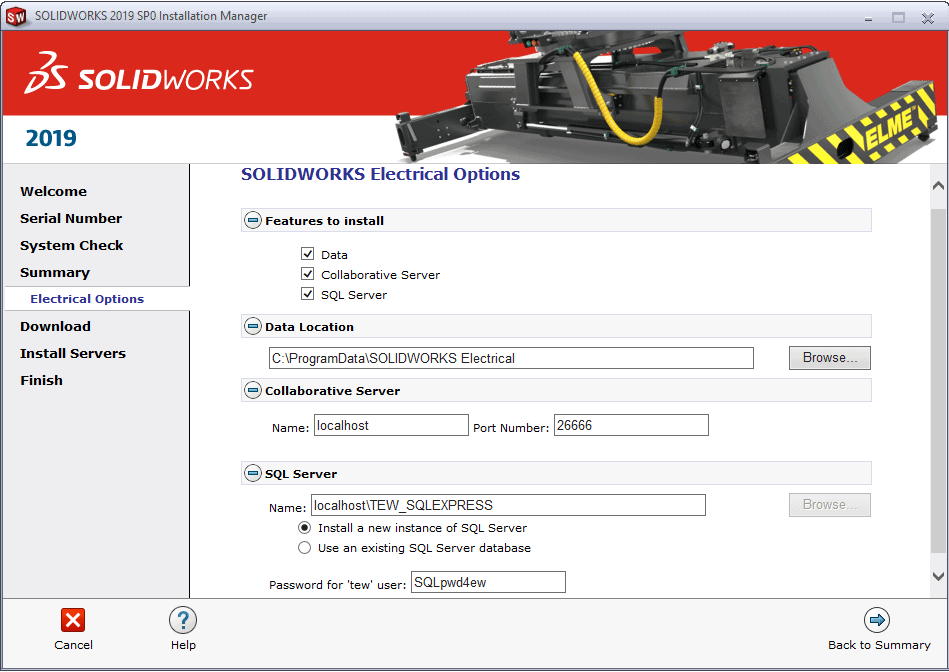Click Browse for Data Location
The height and width of the screenshot is (672, 949).
830,358
